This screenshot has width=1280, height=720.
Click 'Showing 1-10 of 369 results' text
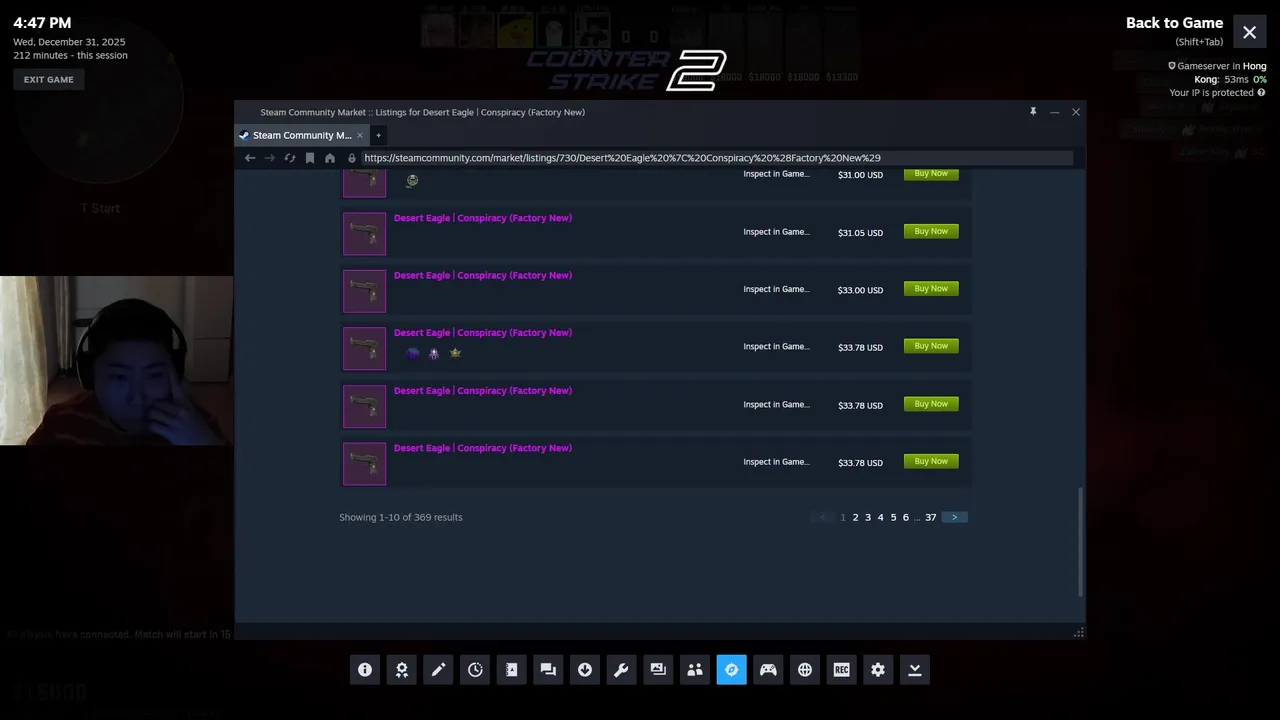point(401,517)
